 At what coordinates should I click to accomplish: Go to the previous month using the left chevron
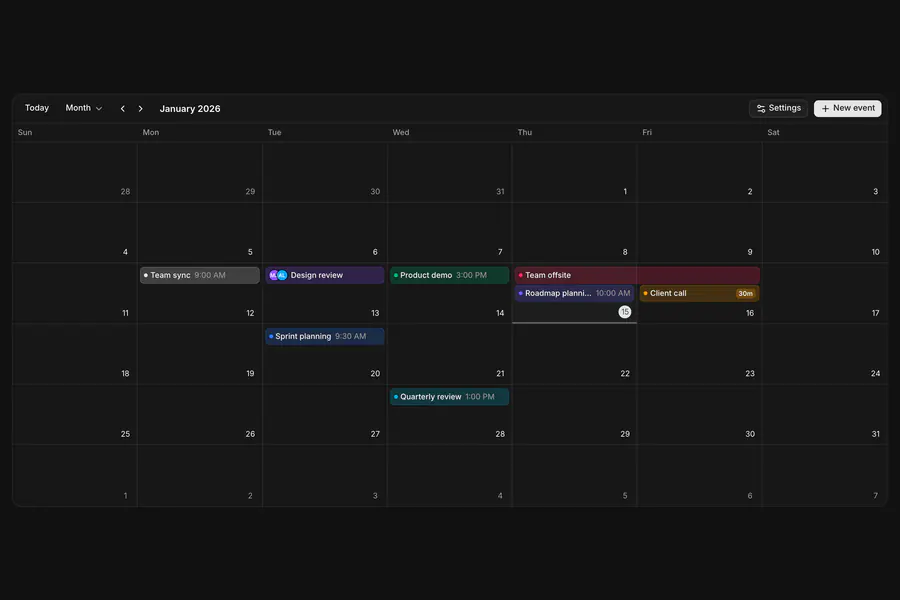122,109
